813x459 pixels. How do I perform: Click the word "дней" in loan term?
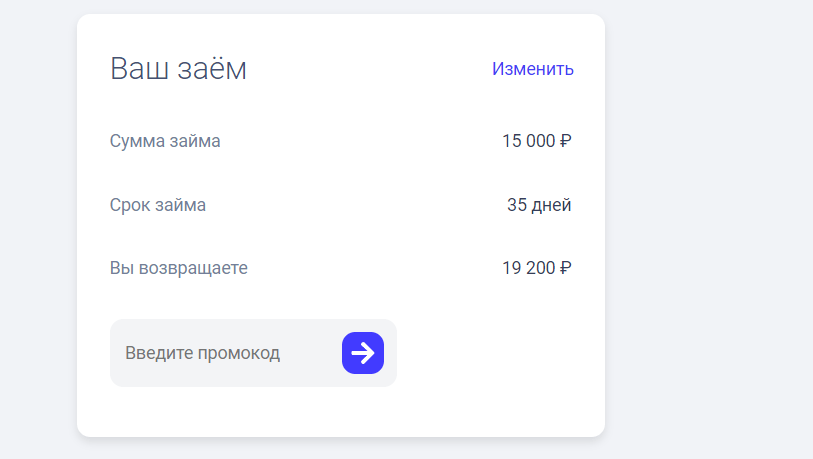click(552, 205)
